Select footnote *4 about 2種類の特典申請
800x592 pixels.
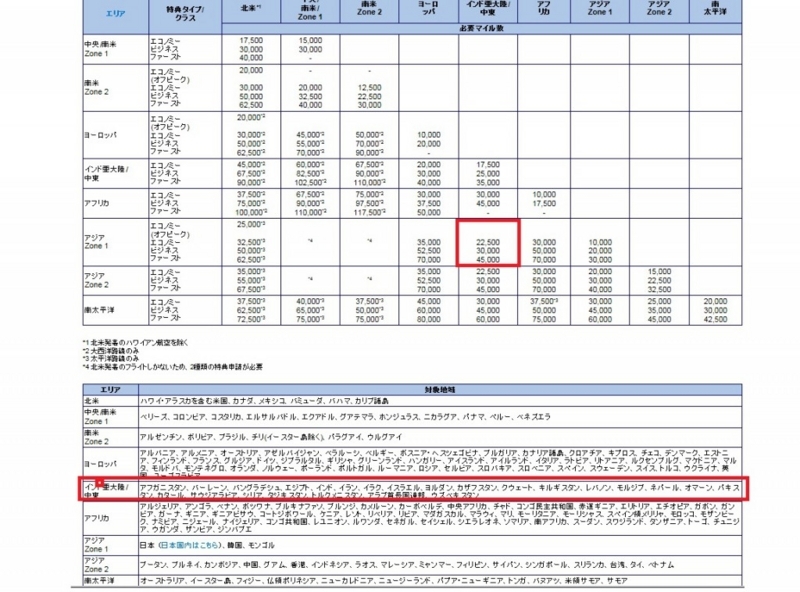click(x=172, y=366)
